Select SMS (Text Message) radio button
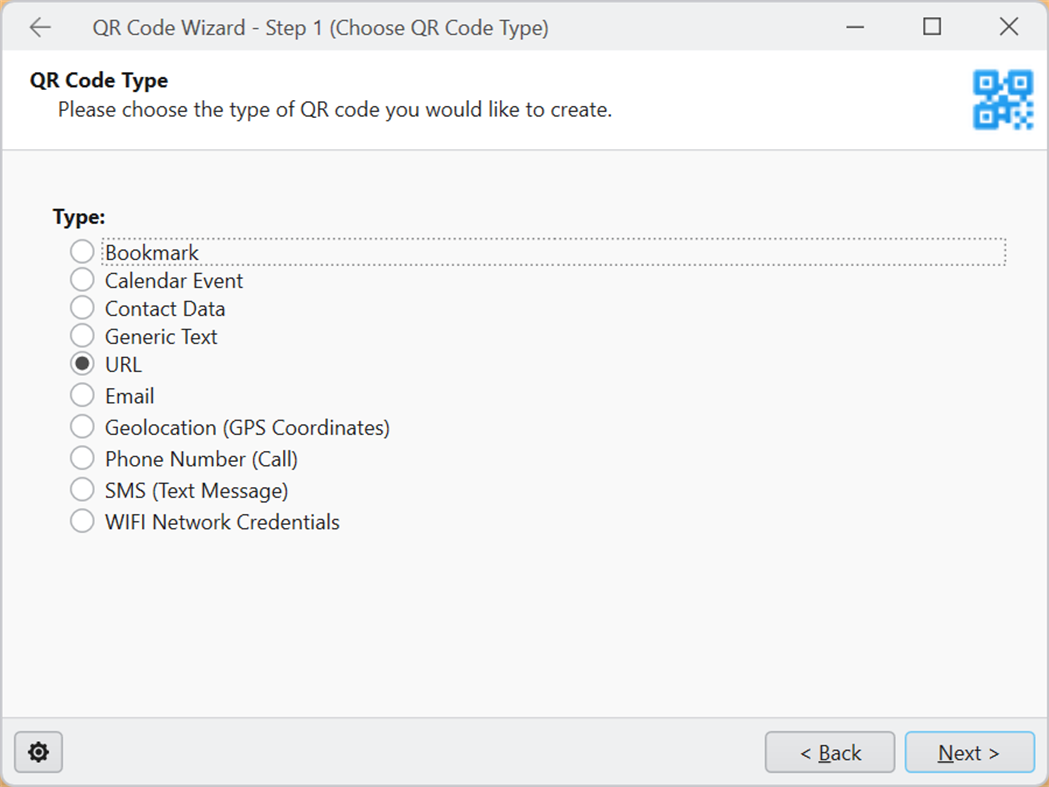The width and height of the screenshot is (1049, 787). click(x=82, y=490)
